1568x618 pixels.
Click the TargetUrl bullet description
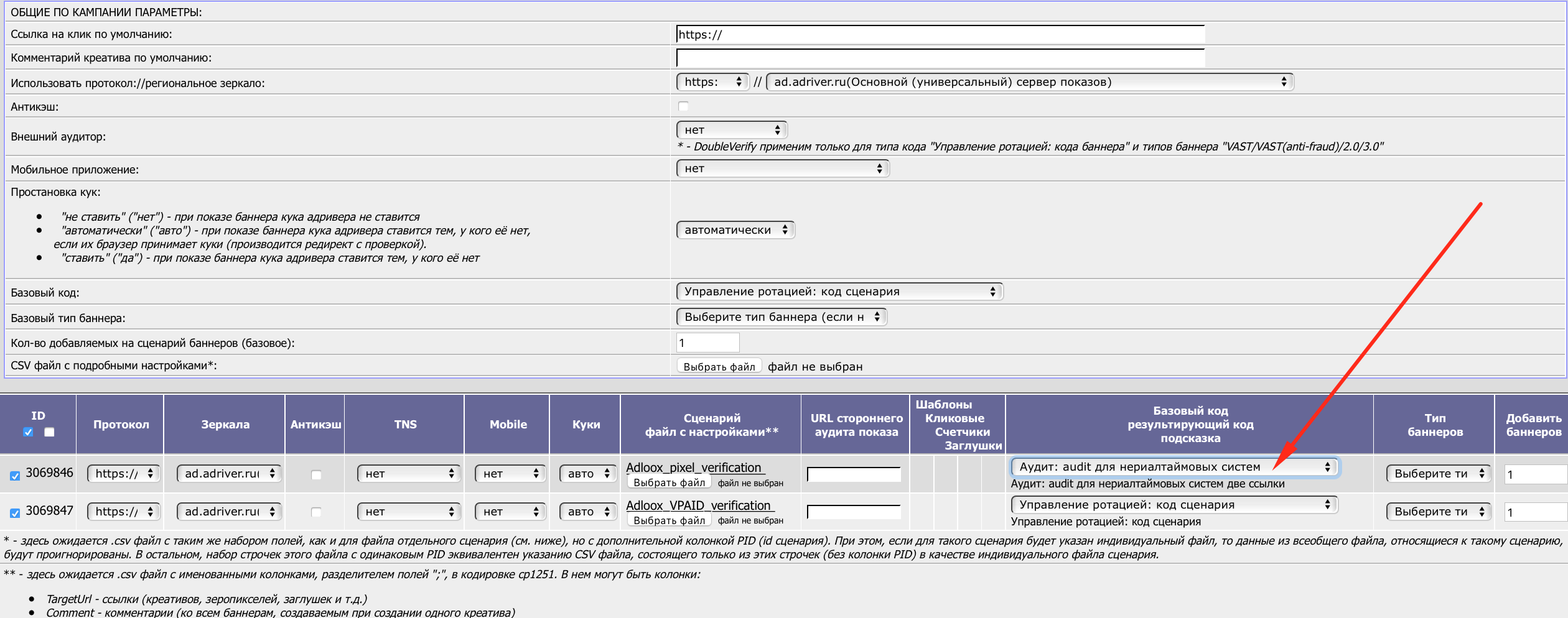207,599
